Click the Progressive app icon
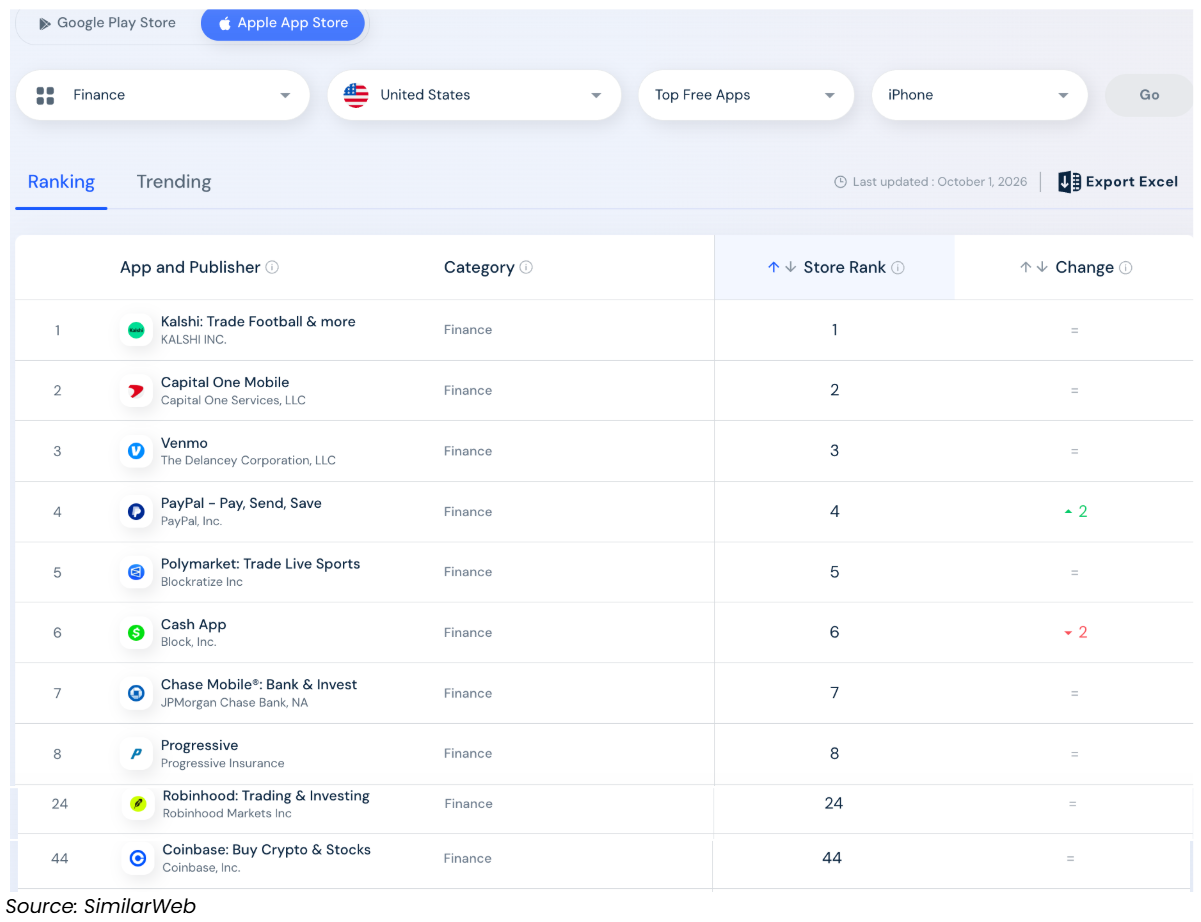The width and height of the screenshot is (1201, 922). [136, 754]
